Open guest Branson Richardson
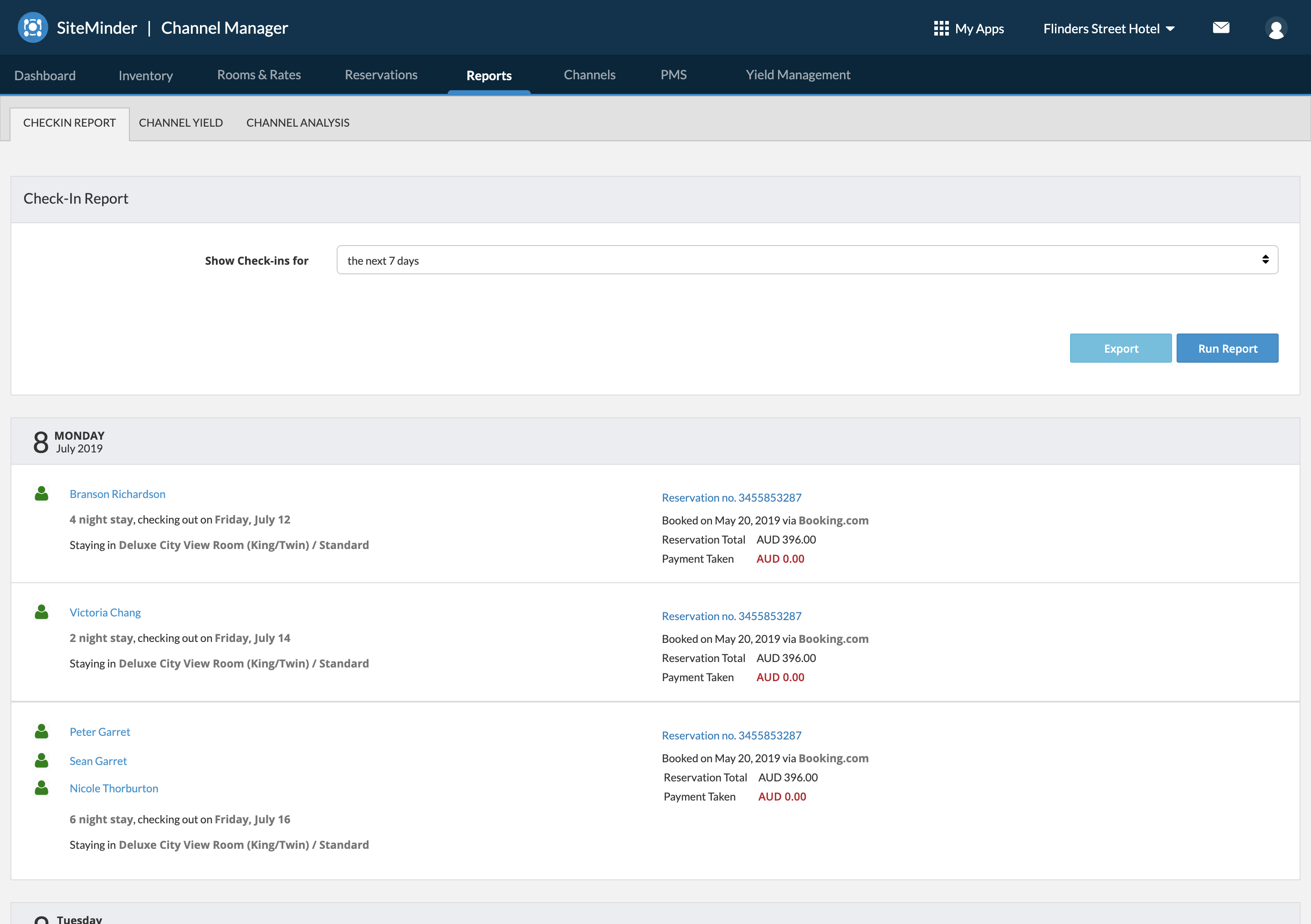The image size is (1311, 924). (x=118, y=494)
